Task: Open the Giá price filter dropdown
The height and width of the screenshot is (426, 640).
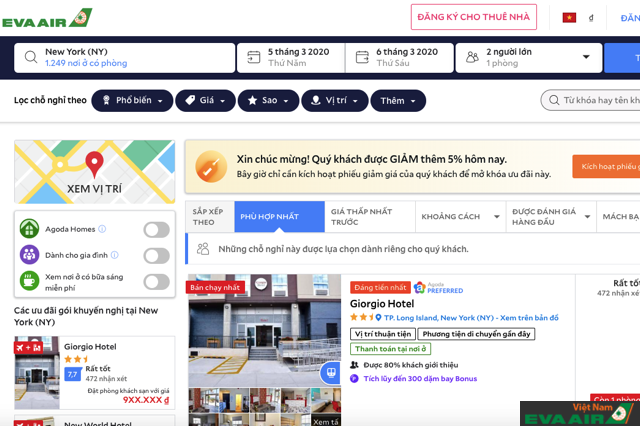Action: (x=205, y=100)
